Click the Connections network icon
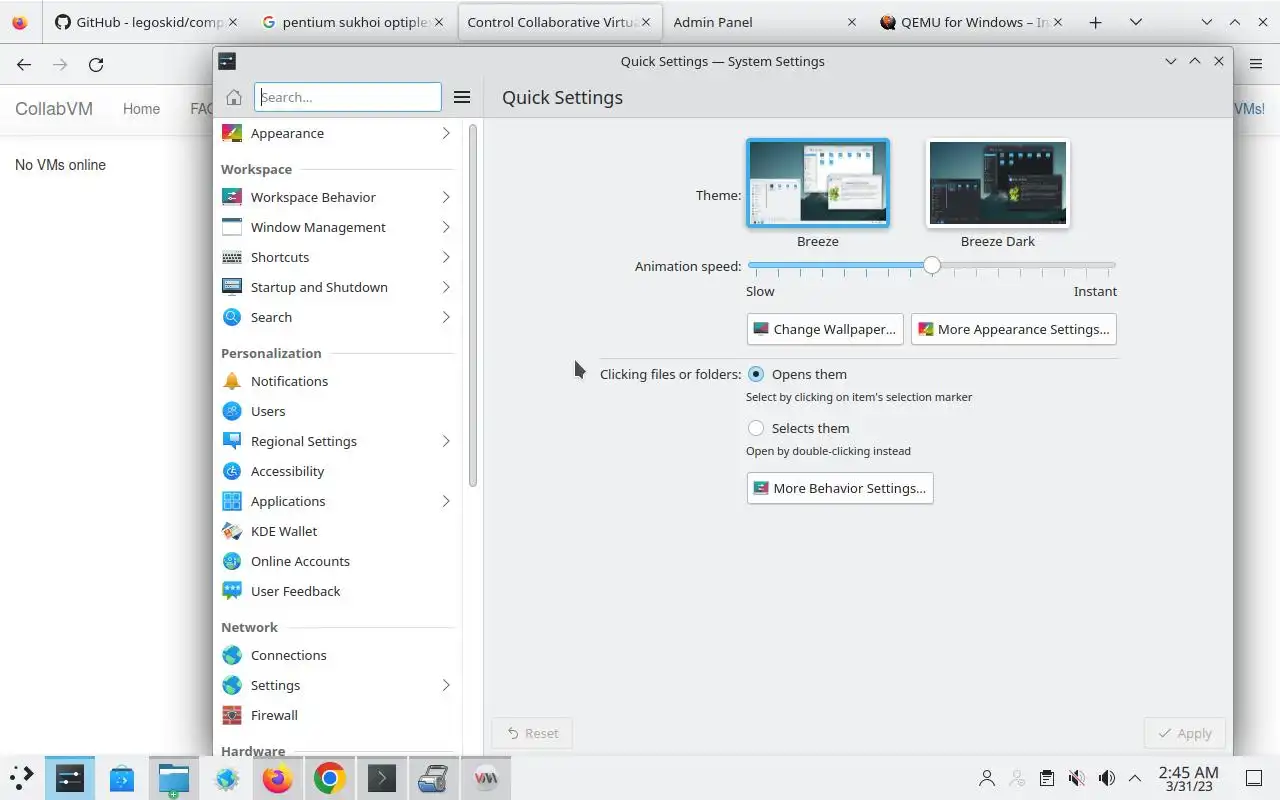 pos(232,655)
